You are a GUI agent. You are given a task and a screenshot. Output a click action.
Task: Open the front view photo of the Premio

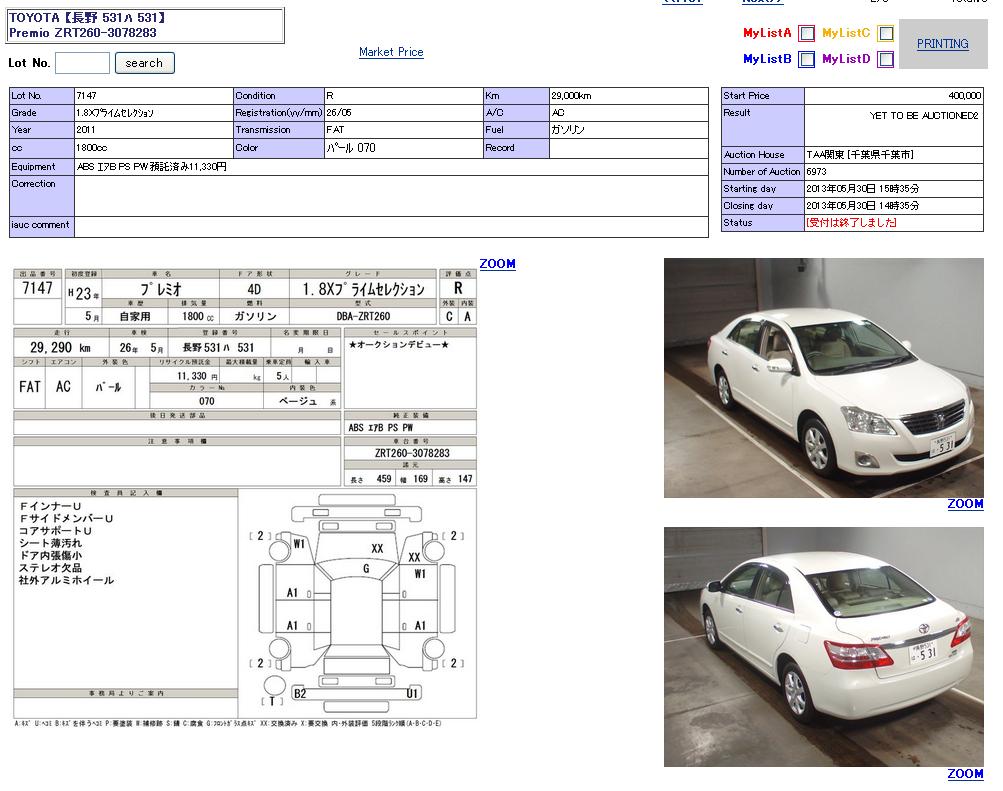[823, 377]
